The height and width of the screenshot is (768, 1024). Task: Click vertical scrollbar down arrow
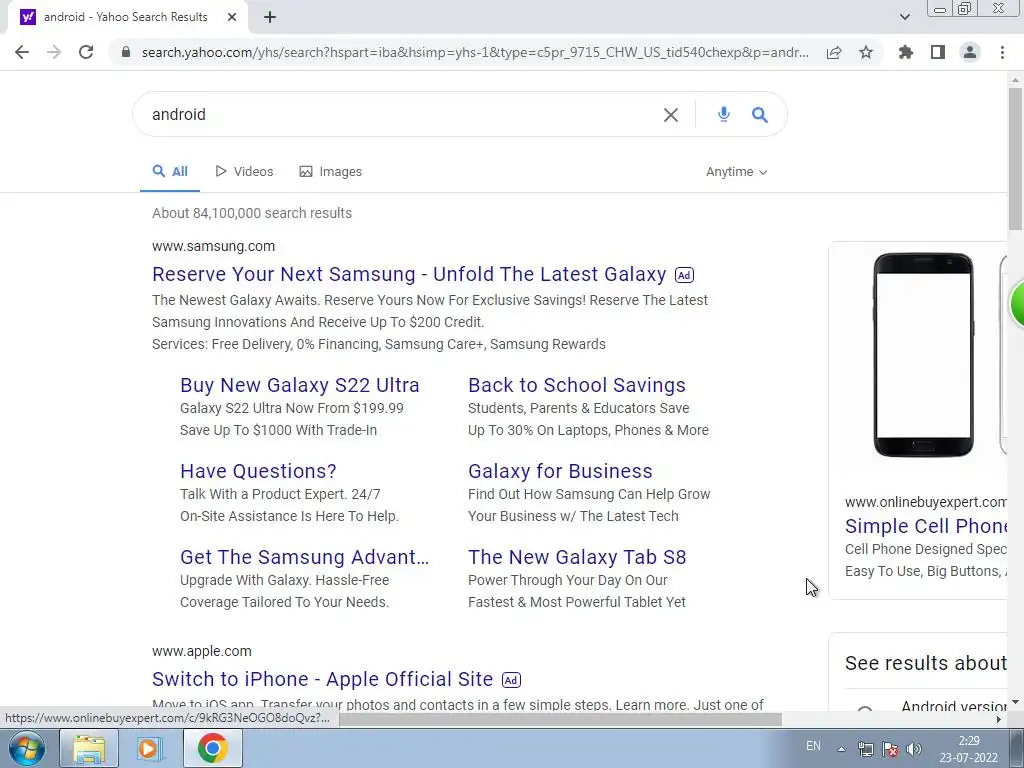(x=1015, y=702)
